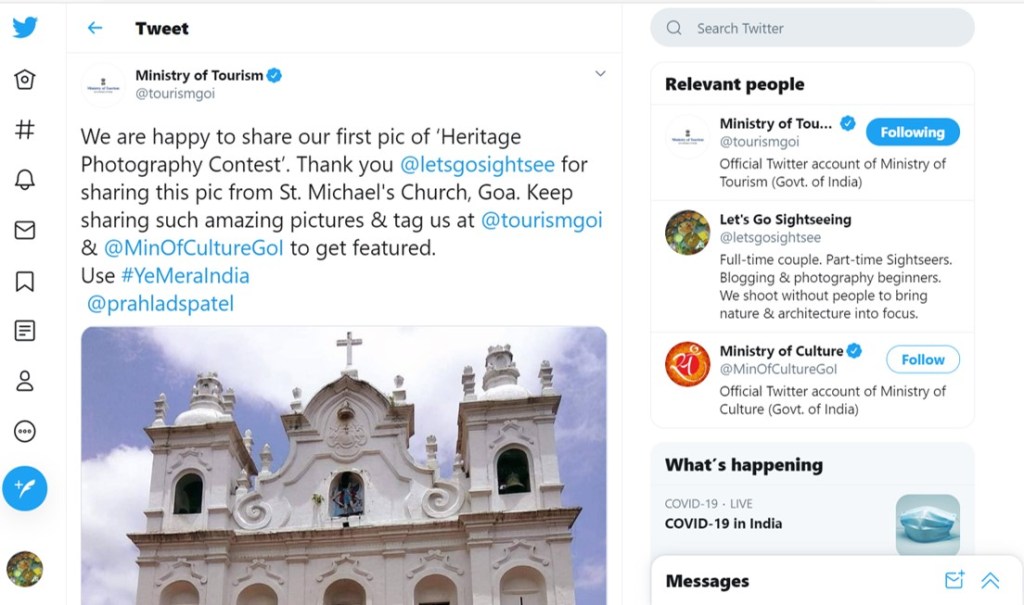1024x605 pixels.
Task: Open Notifications bell icon
Action: tap(25, 179)
